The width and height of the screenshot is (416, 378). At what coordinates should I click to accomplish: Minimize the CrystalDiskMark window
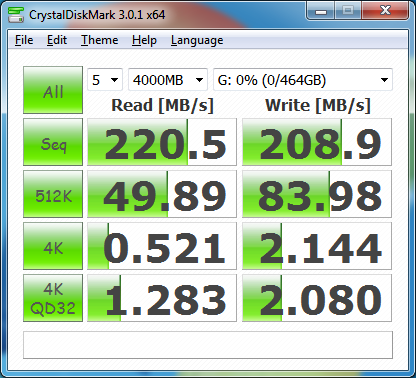pyautogui.click(x=321, y=12)
